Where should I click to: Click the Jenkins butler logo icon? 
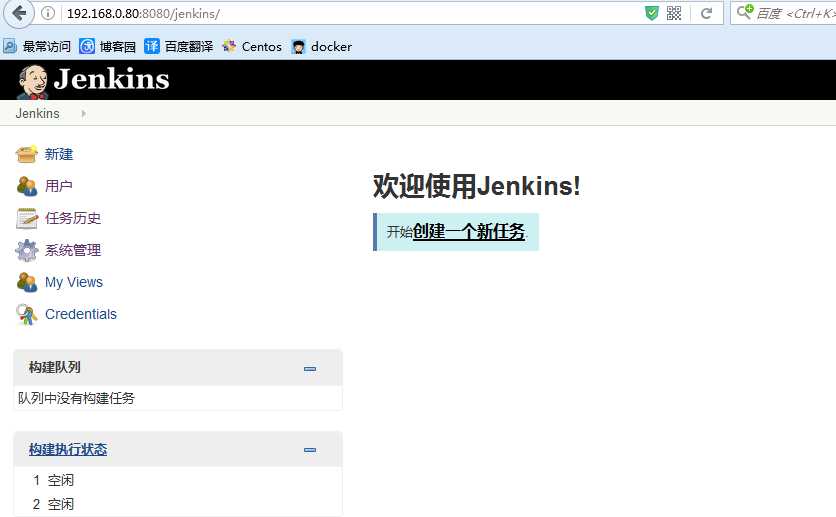pos(33,81)
